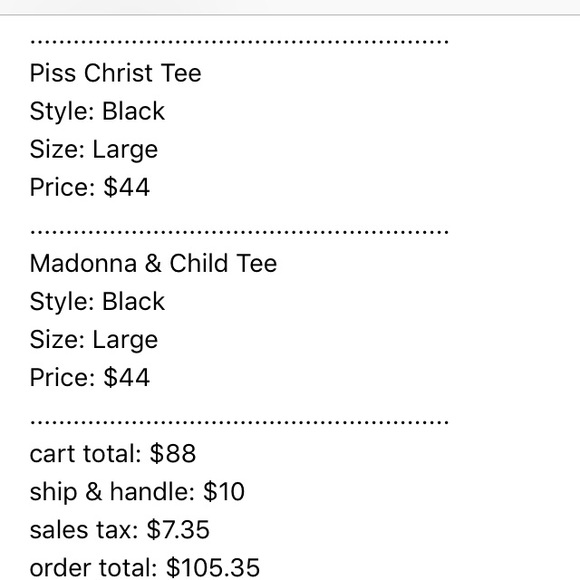
Task: Click Style: Black under Madonna & Child Tee
Action: [97, 301]
